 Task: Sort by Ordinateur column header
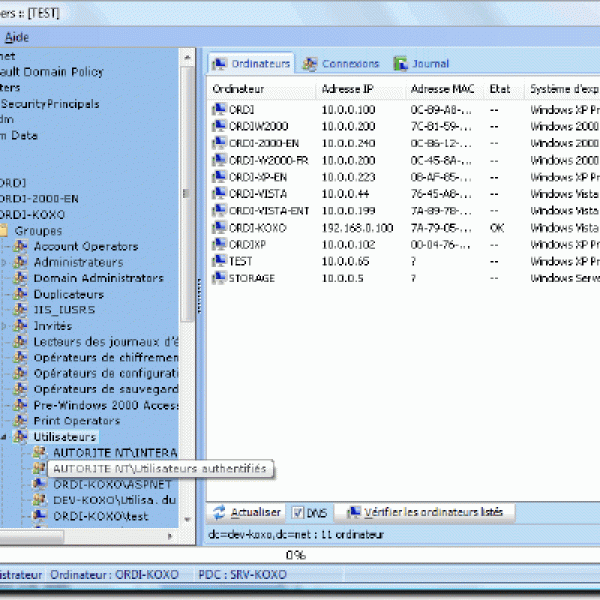tap(261, 89)
